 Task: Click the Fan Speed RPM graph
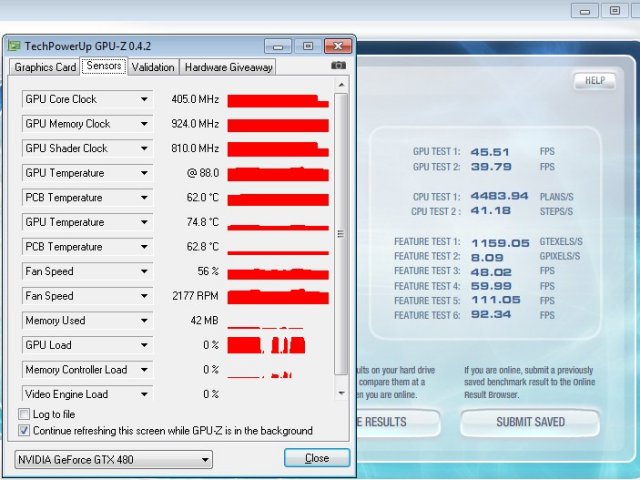click(x=278, y=297)
